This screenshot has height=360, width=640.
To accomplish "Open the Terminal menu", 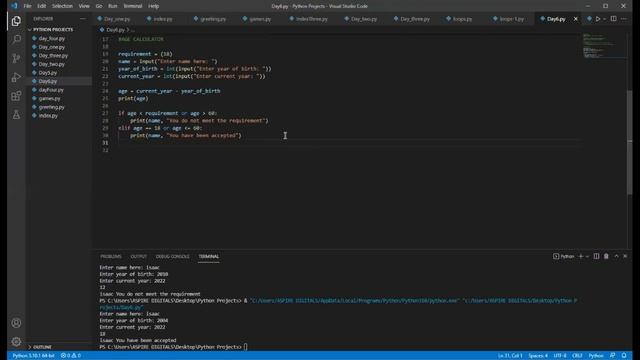I will (133, 6).
